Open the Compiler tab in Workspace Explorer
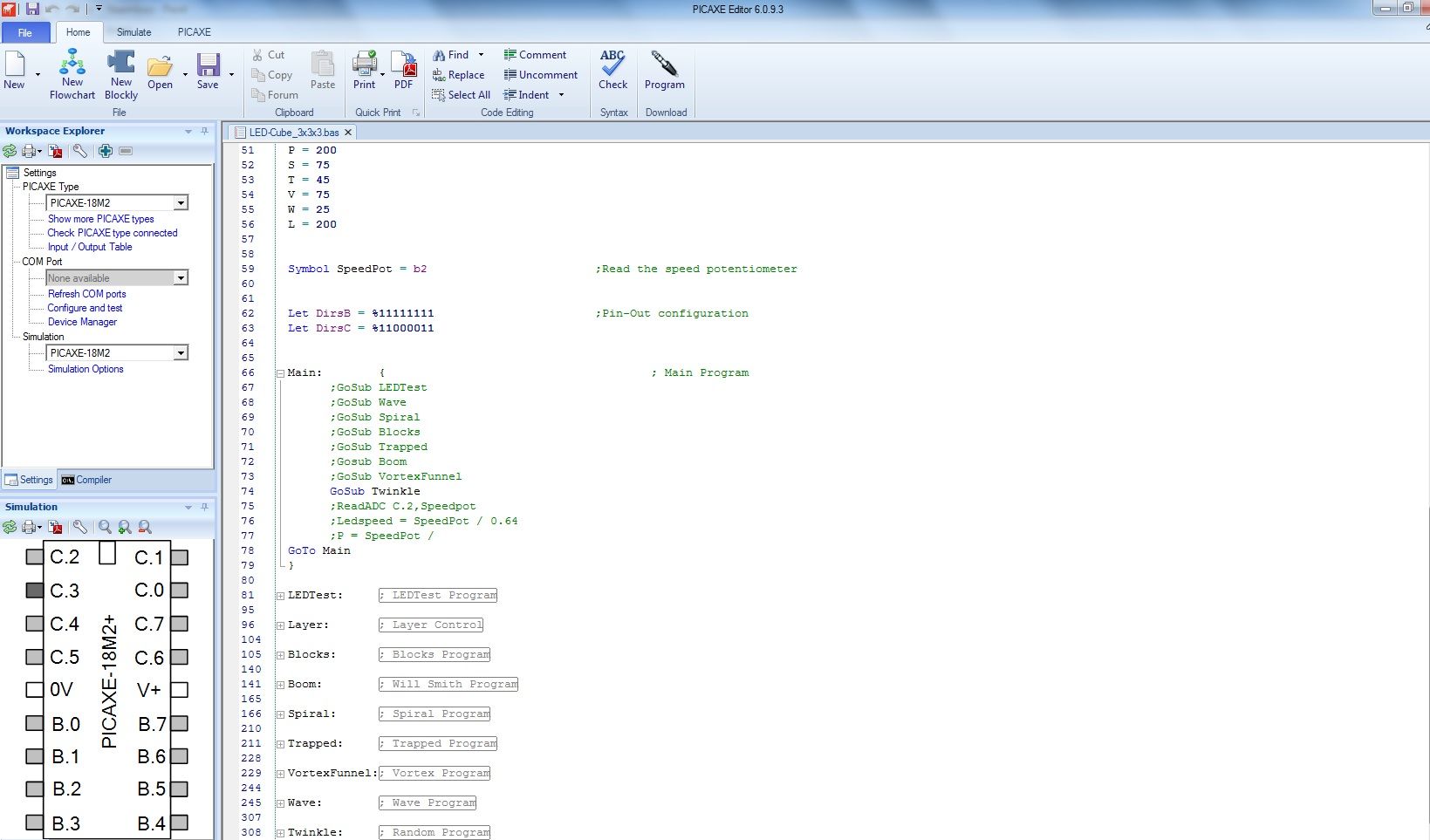Screen dimensions: 1430x840 pos(86,480)
